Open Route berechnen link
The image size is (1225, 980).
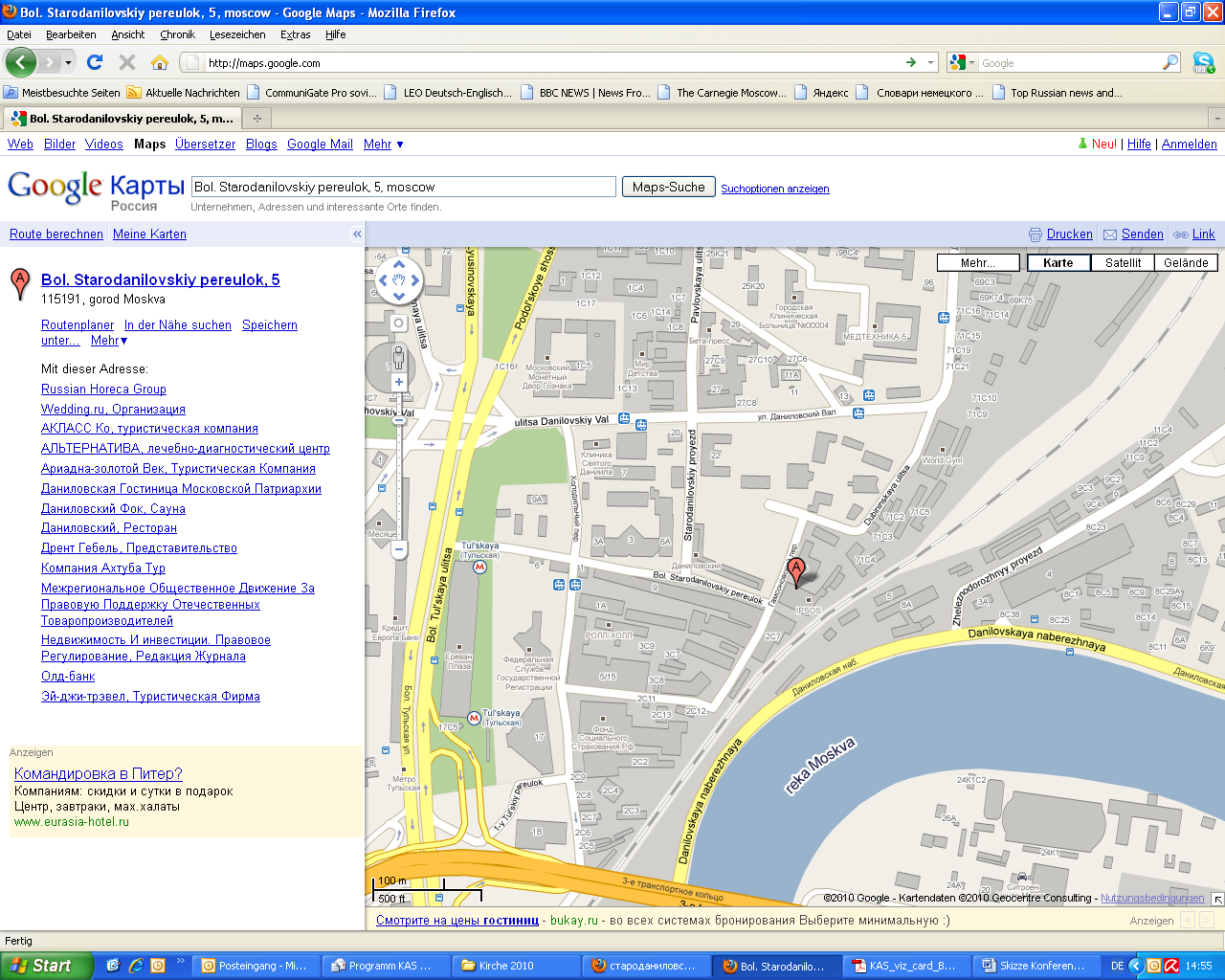pyautogui.click(x=56, y=234)
